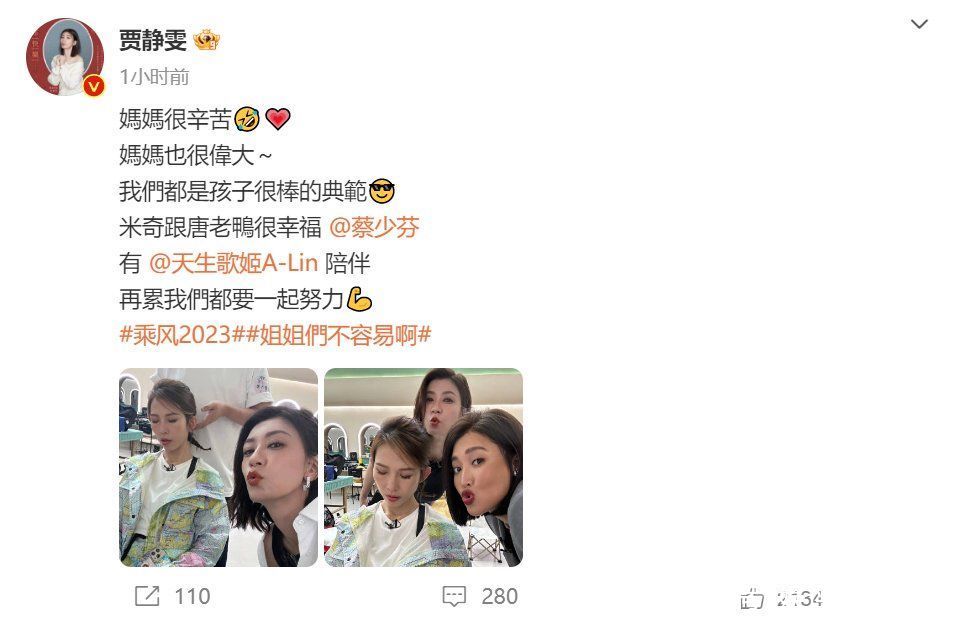The image size is (956, 617).
Task: Click the repost share icon
Action: pyautogui.click(x=147, y=596)
